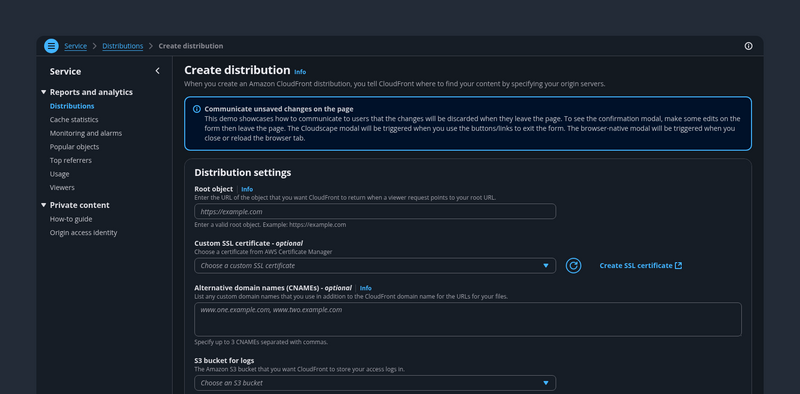
Task: Collapse the Service side navigation panel
Action: coord(157,71)
